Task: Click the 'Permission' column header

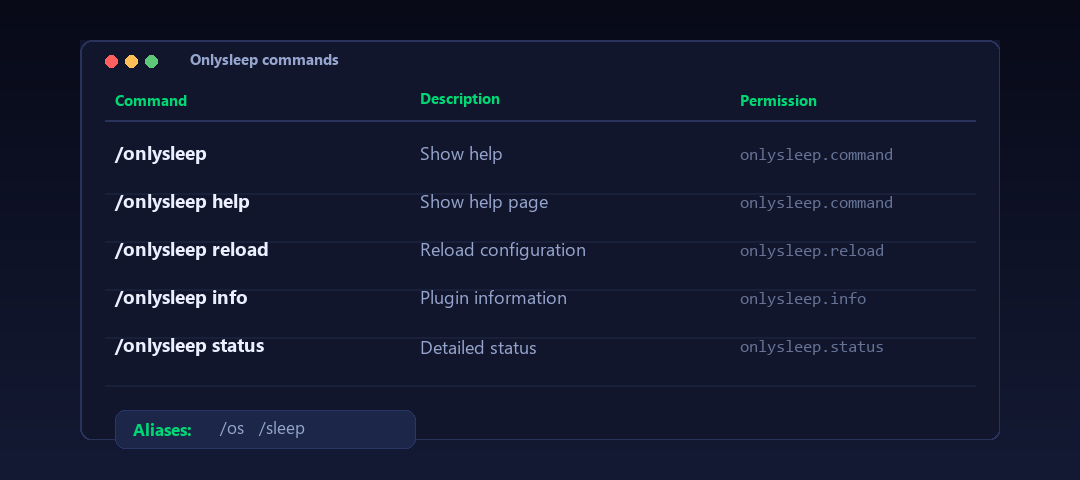Action: coord(778,101)
